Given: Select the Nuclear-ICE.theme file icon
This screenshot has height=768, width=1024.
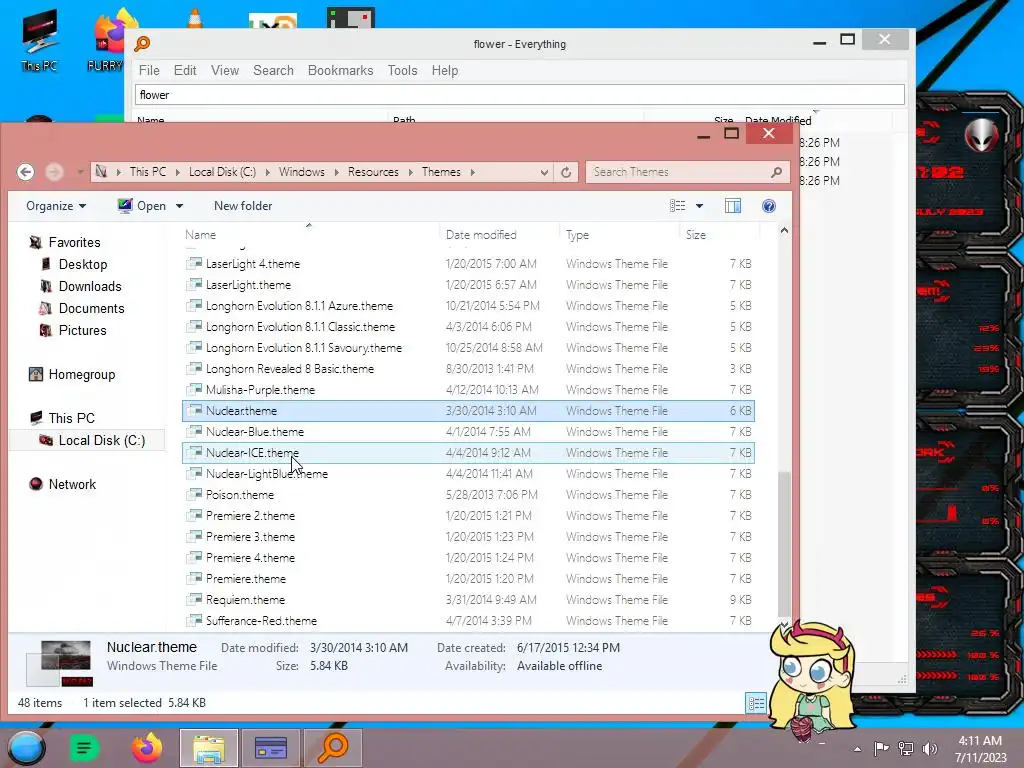Looking at the screenshot, I should coord(193,453).
